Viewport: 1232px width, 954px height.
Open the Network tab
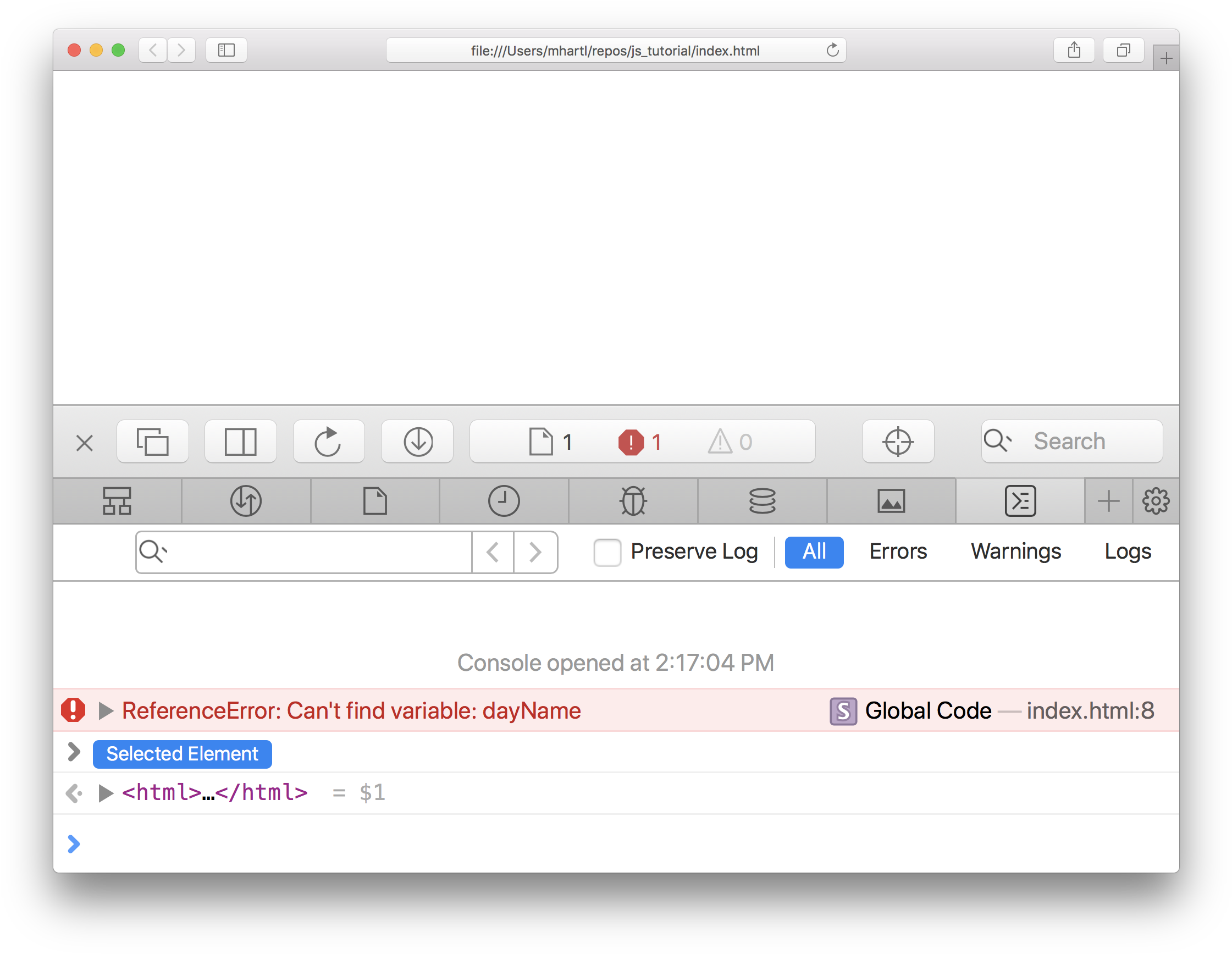coord(246,501)
